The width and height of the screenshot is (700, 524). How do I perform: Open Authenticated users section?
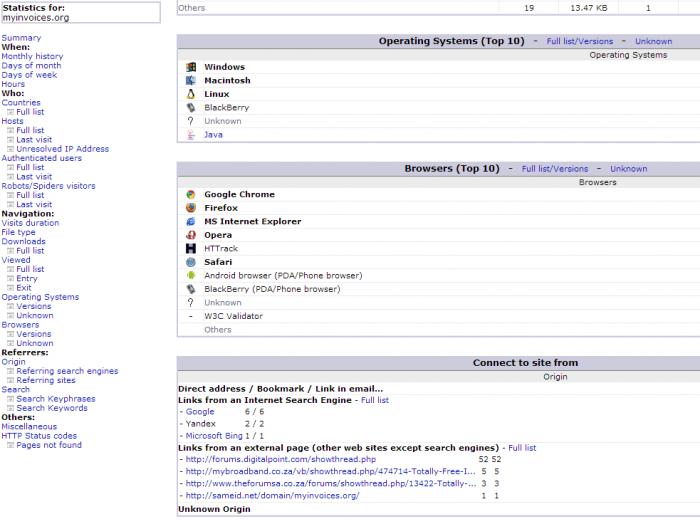tap(42, 158)
